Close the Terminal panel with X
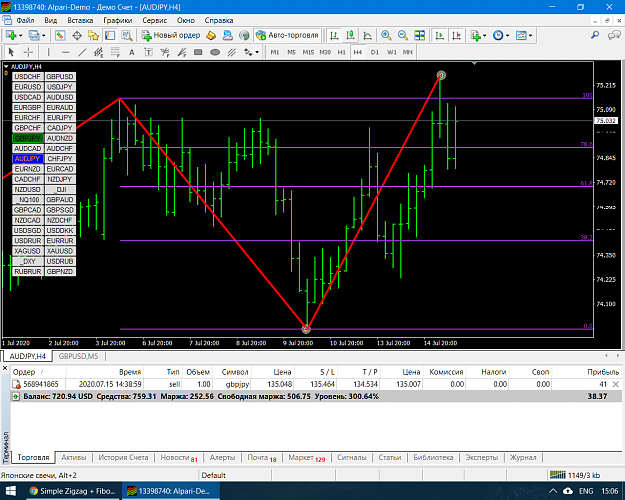 tap(5, 368)
